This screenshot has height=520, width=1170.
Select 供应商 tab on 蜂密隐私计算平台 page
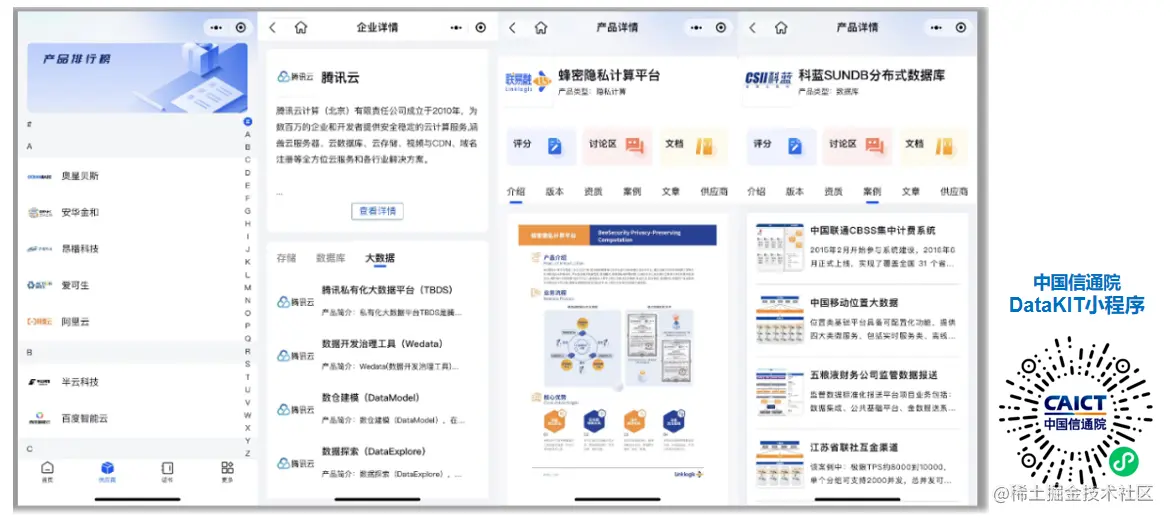[714, 191]
